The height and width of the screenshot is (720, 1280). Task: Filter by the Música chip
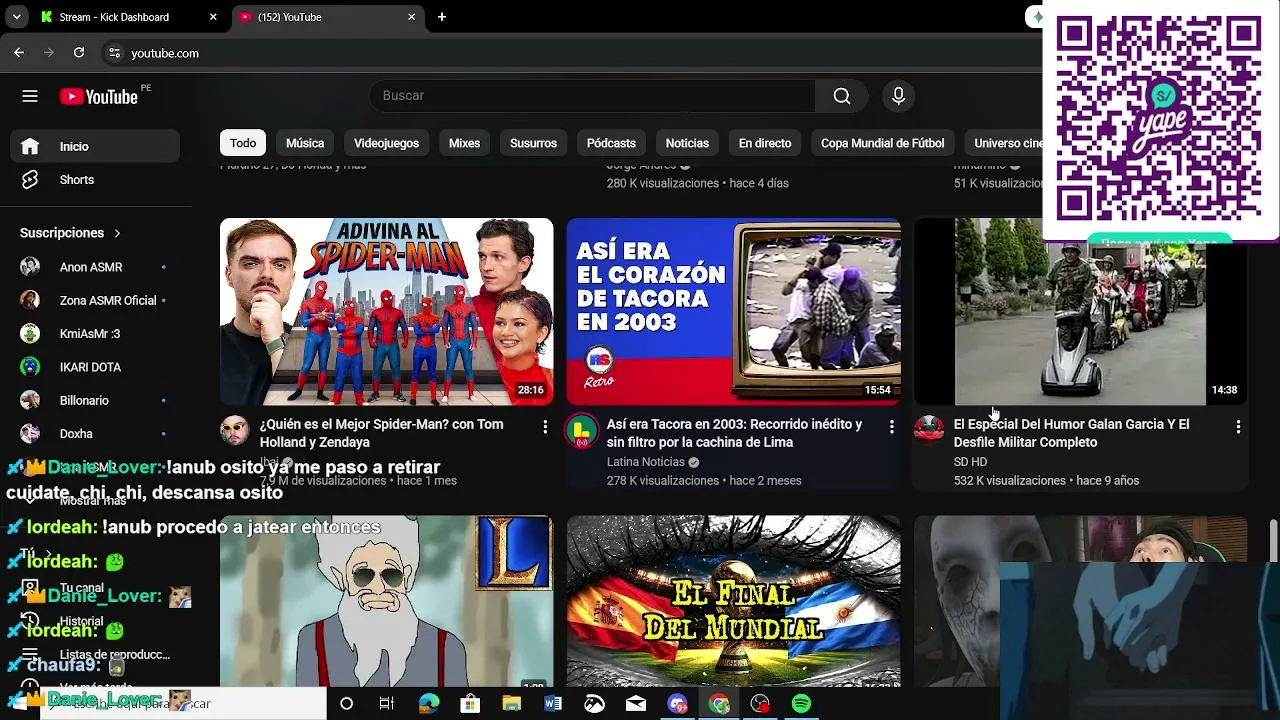pyautogui.click(x=305, y=143)
